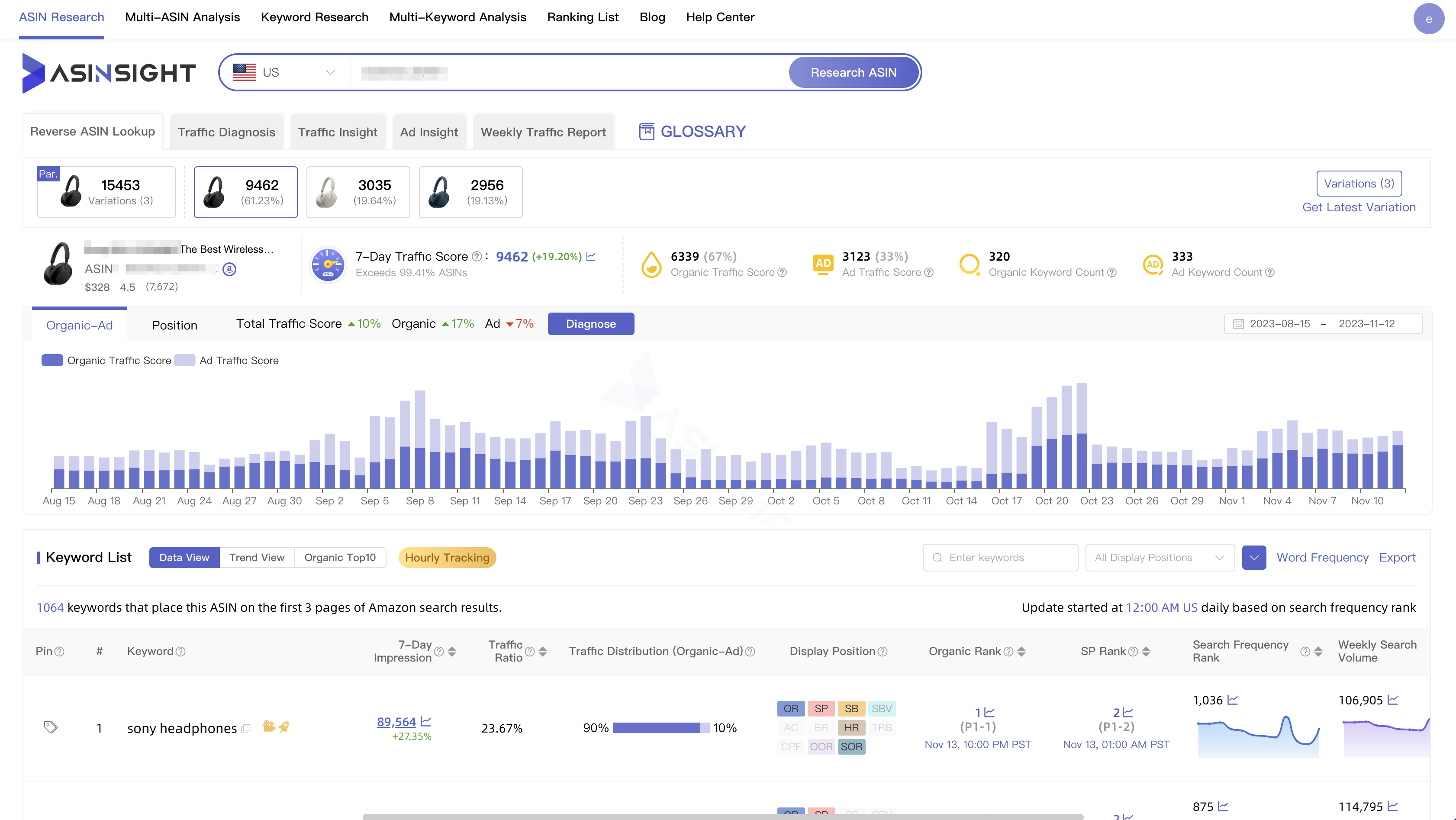Click the Enter keywords search field
Viewport: 1456px width, 820px height.
pyautogui.click(x=1000, y=558)
